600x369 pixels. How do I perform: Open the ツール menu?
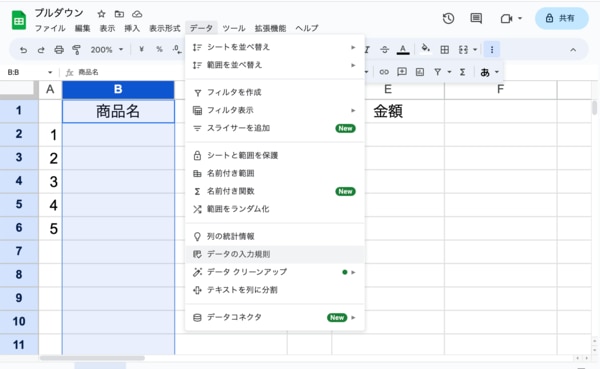click(x=233, y=28)
